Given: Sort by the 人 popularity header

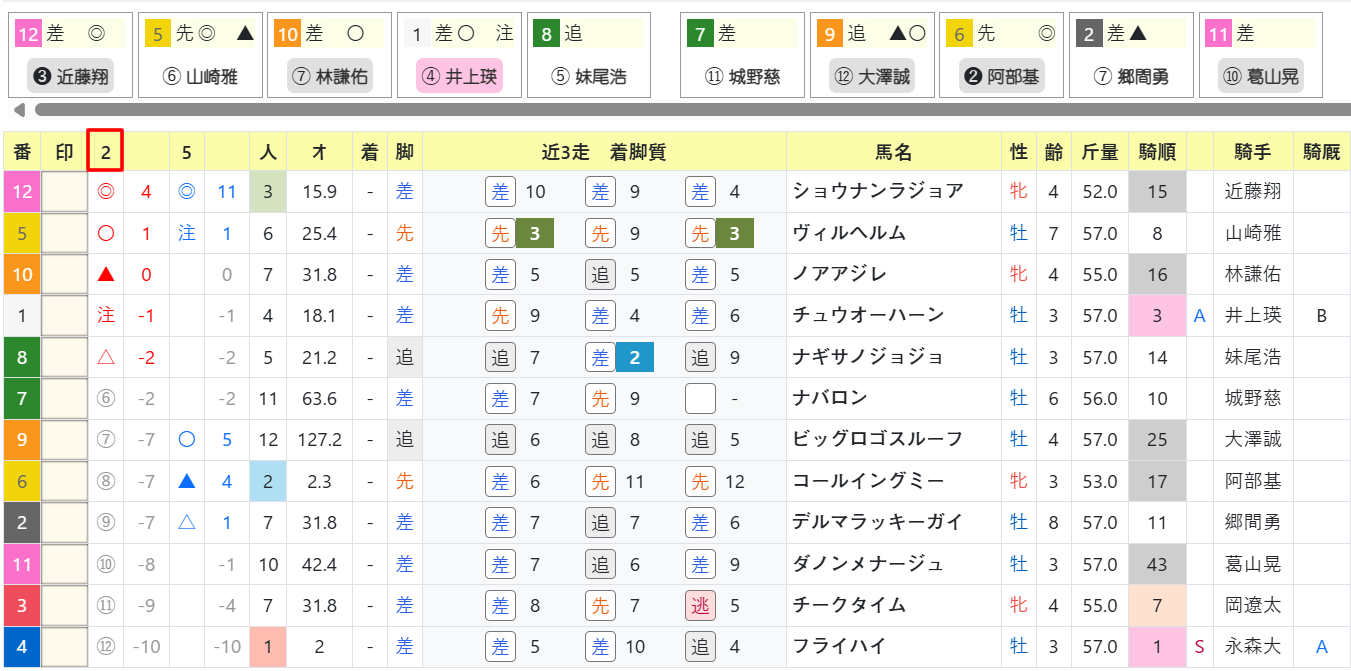Looking at the screenshot, I should click(268, 153).
